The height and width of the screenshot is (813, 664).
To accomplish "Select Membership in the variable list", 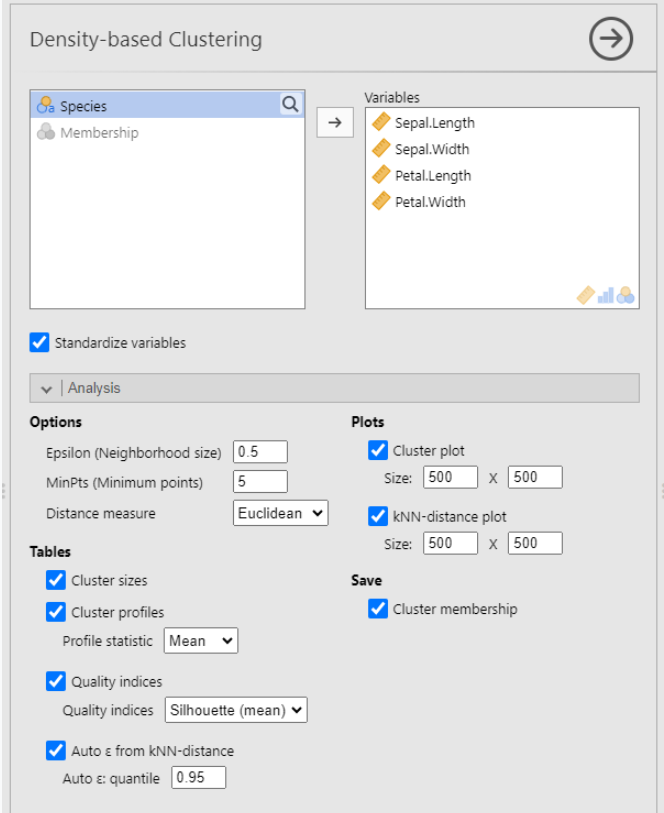I will click(99, 133).
